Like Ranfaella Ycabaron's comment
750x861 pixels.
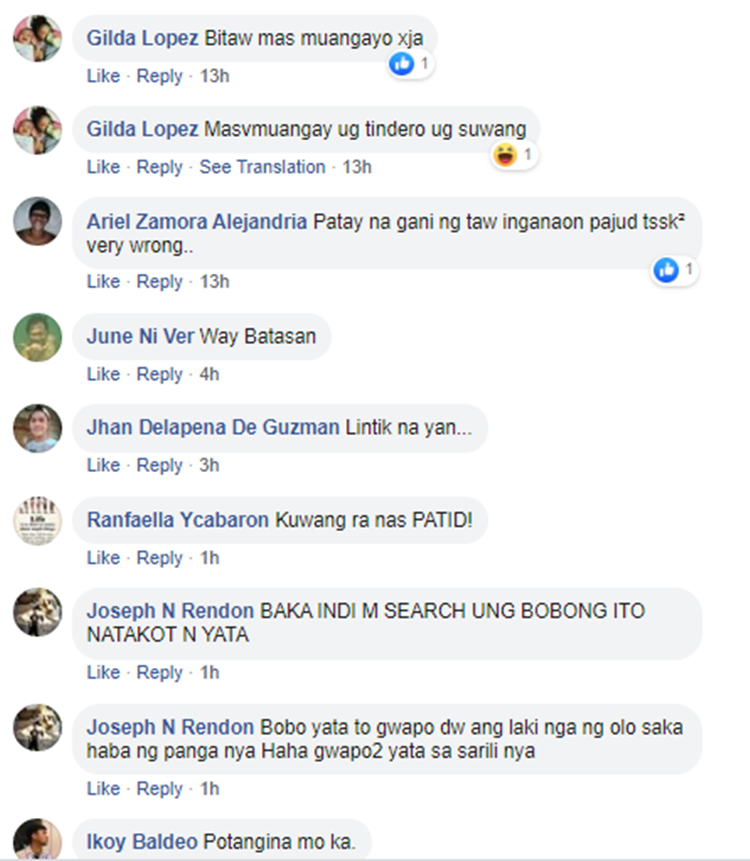coord(103,557)
